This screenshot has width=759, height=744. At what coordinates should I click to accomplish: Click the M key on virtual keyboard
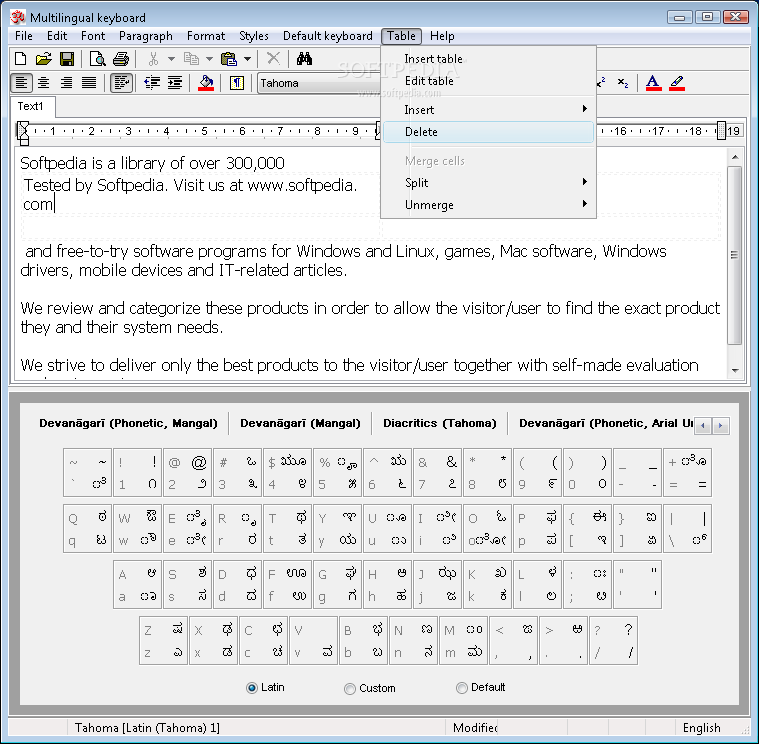[463, 640]
